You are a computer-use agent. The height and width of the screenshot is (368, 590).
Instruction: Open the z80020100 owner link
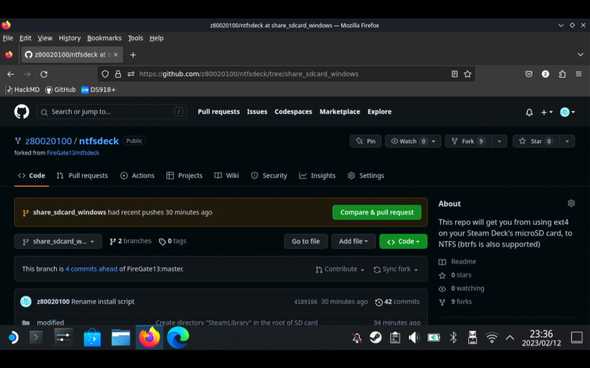pyautogui.click(x=48, y=141)
